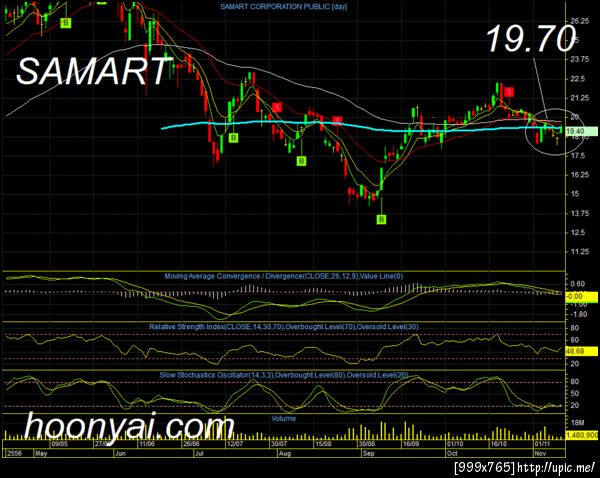Click the 26.25 price axis label
600x478 pixels.
tap(580, 21)
